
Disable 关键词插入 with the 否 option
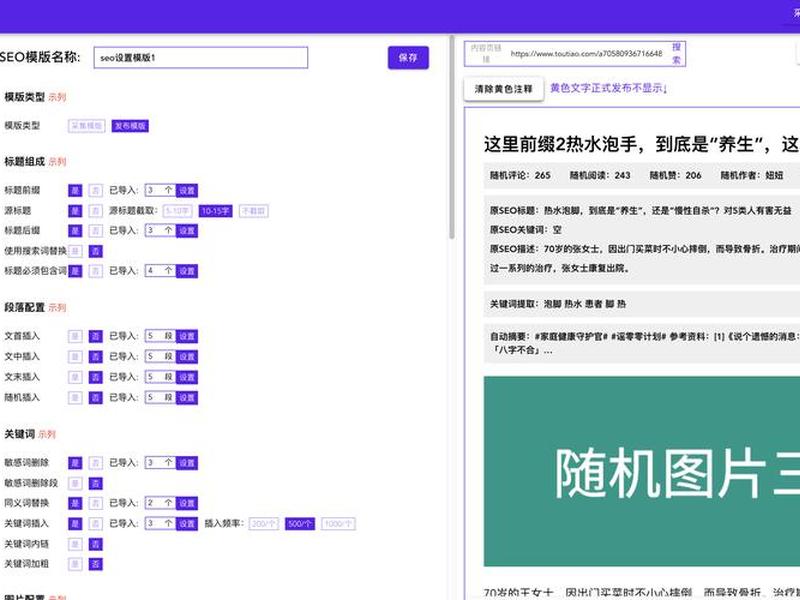point(95,523)
